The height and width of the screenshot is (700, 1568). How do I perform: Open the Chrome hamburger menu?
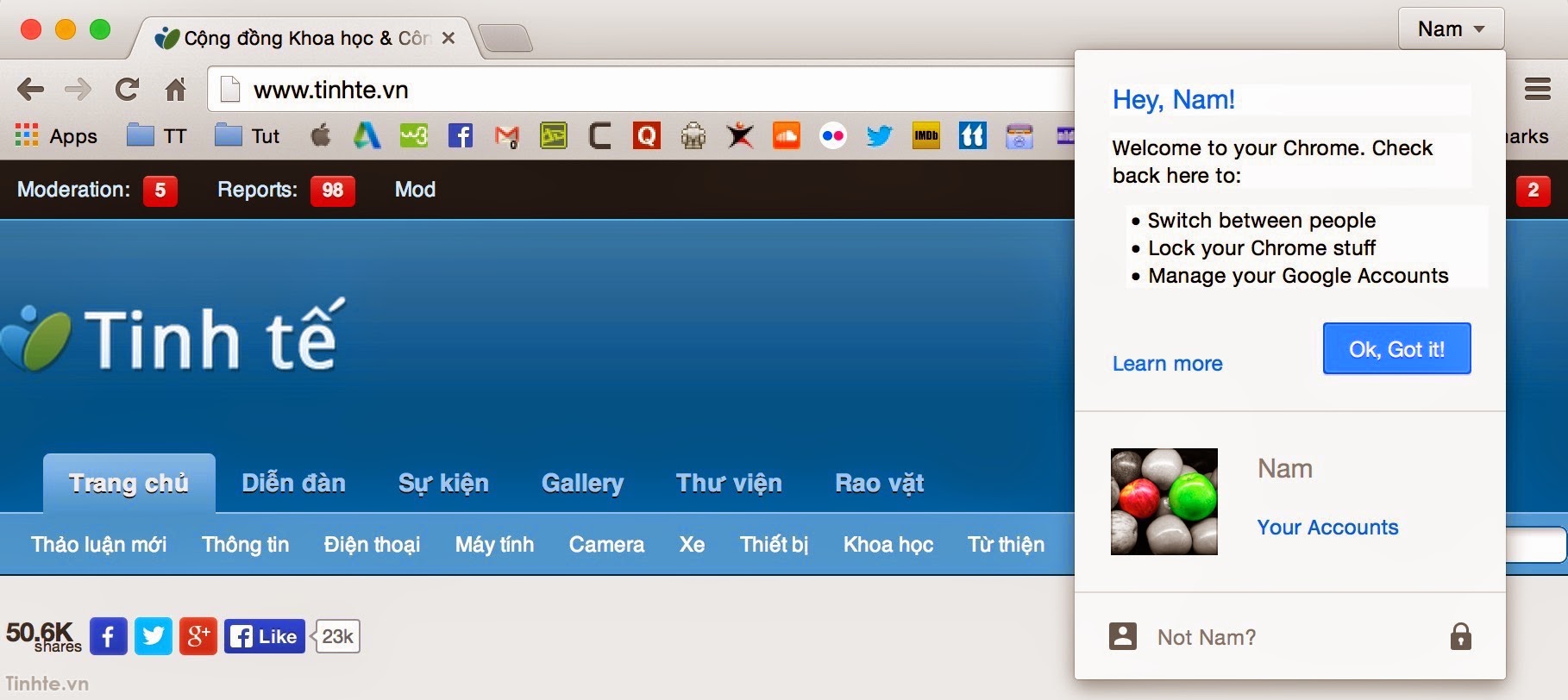pyautogui.click(x=1538, y=88)
